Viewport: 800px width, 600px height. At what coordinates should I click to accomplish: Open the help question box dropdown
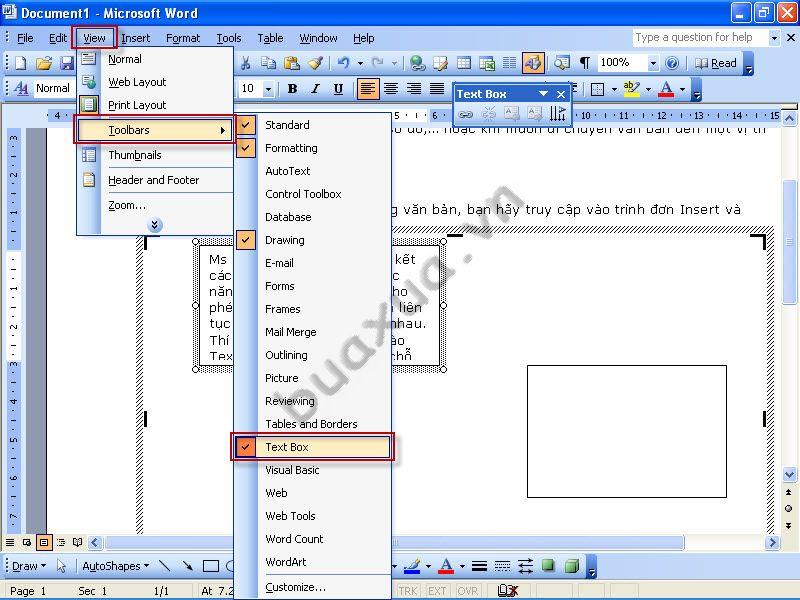tap(774, 38)
